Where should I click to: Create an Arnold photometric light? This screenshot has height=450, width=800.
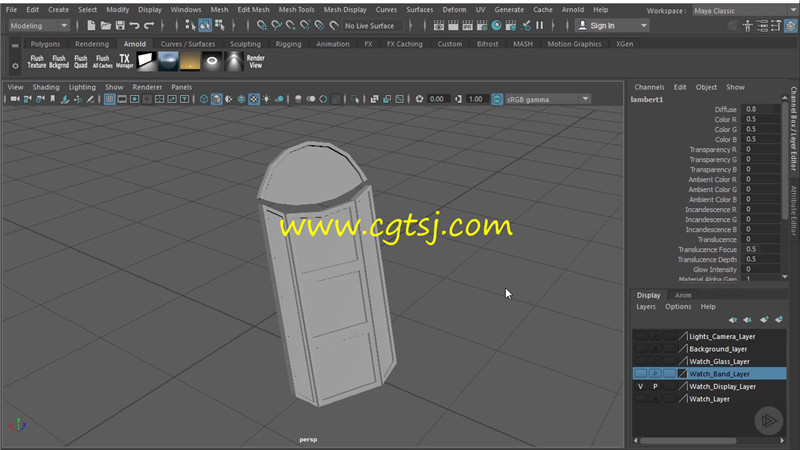click(x=234, y=61)
